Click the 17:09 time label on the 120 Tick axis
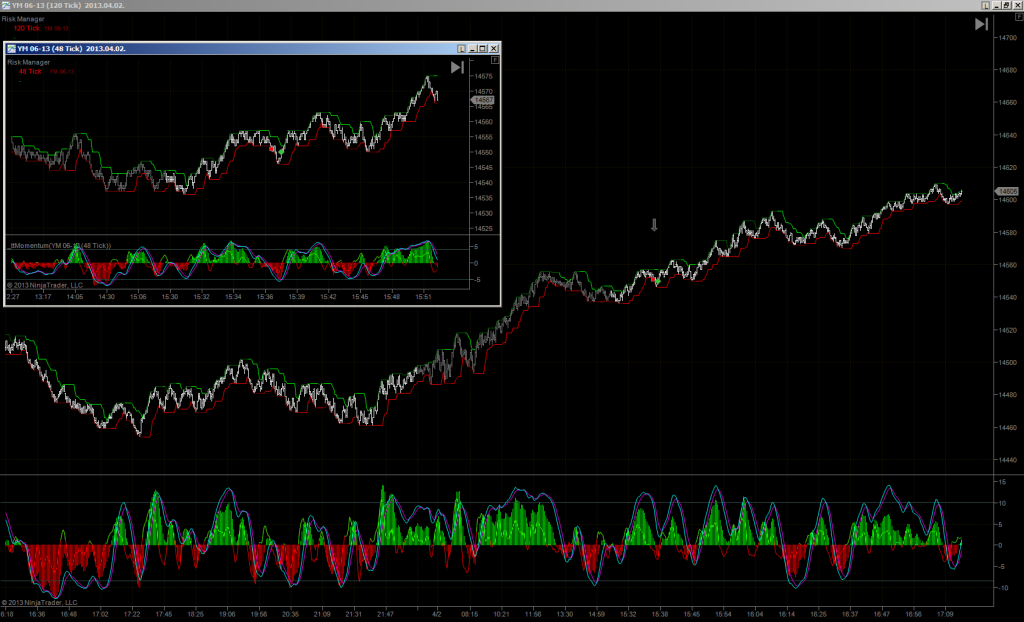Image resolution: width=1024 pixels, height=622 pixels. (x=945, y=614)
